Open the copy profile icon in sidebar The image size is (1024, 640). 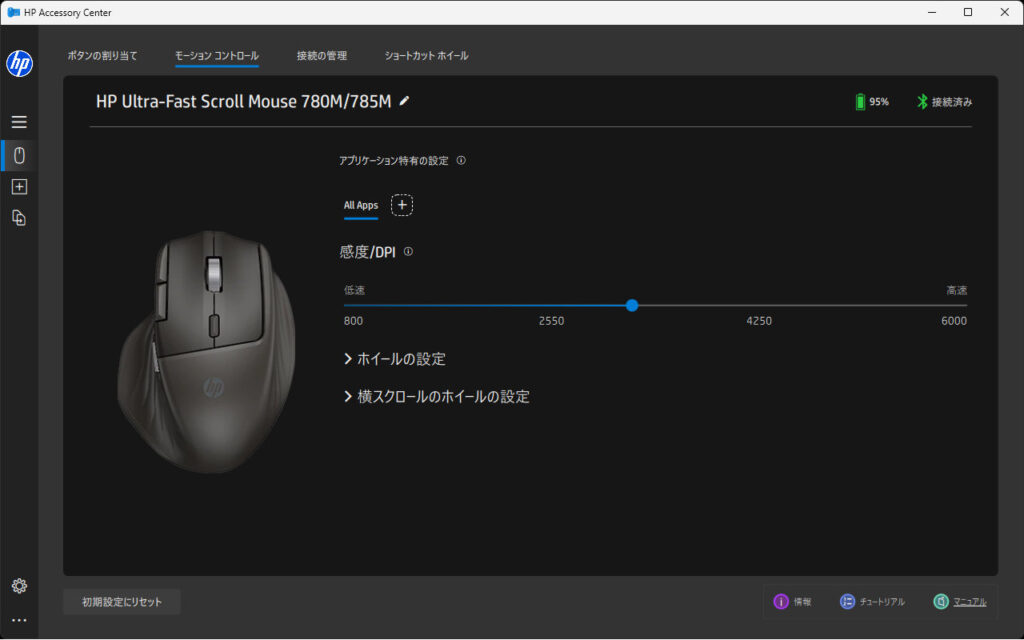pos(20,218)
